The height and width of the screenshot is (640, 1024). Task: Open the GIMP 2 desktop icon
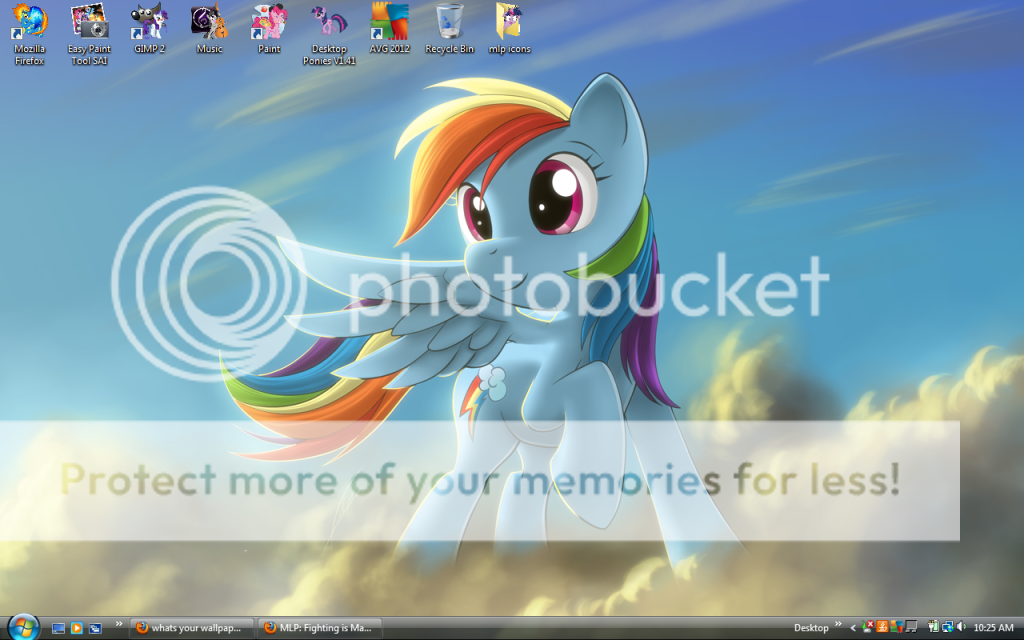[150, 29]
